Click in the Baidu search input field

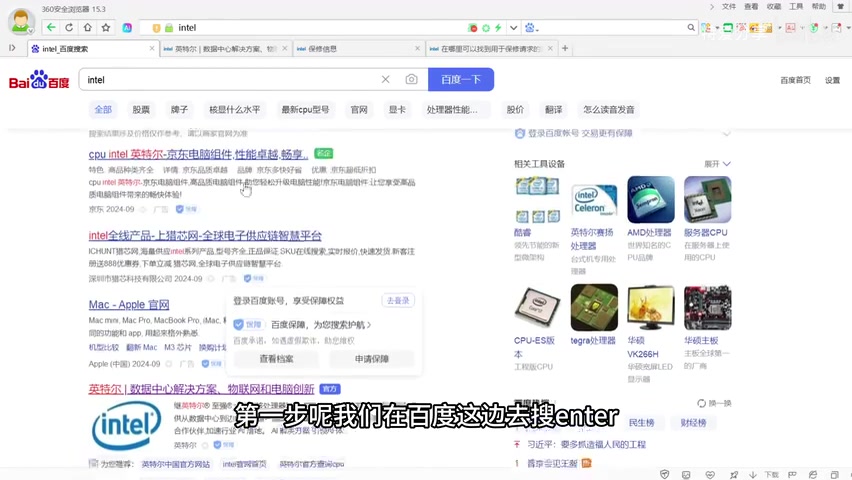click(231, 79)
